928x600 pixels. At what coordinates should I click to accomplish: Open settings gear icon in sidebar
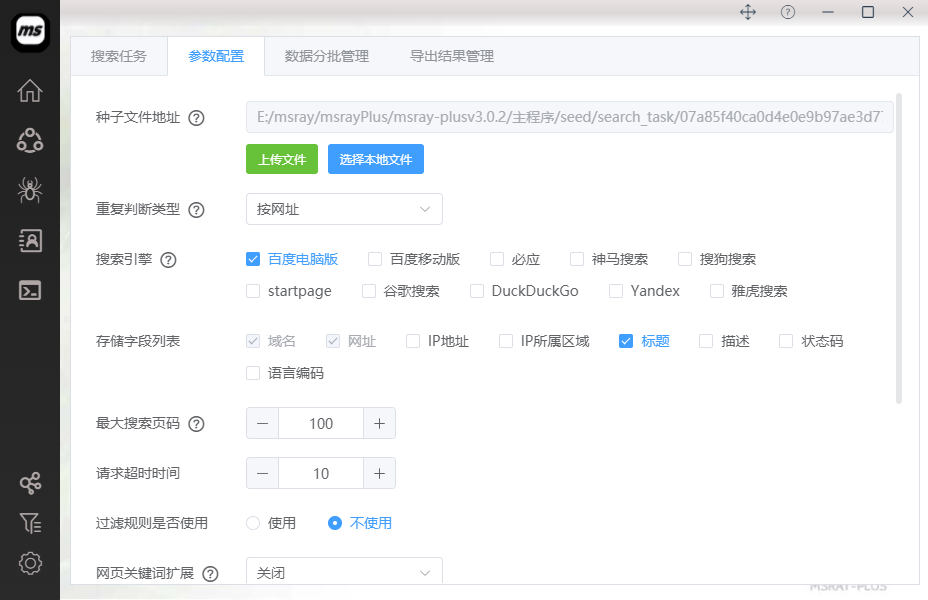30,563
